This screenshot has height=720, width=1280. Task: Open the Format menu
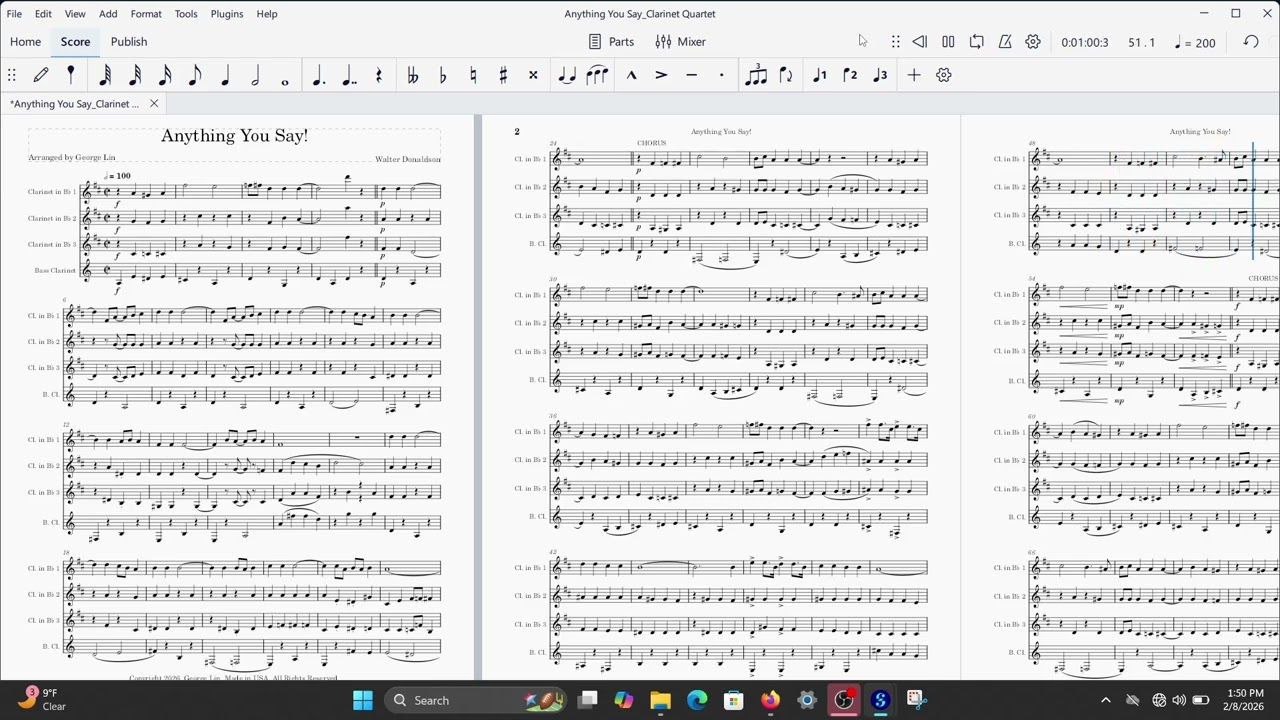[146, 14]
